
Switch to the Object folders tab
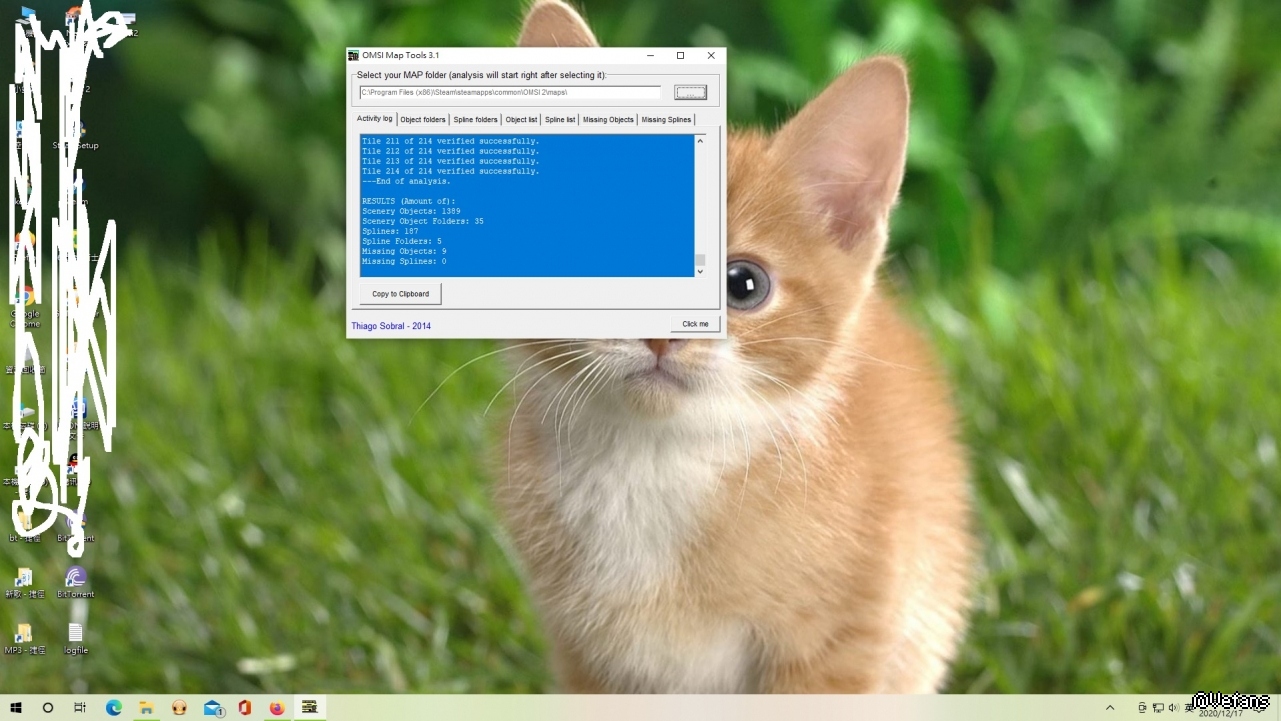pos(423,120)
